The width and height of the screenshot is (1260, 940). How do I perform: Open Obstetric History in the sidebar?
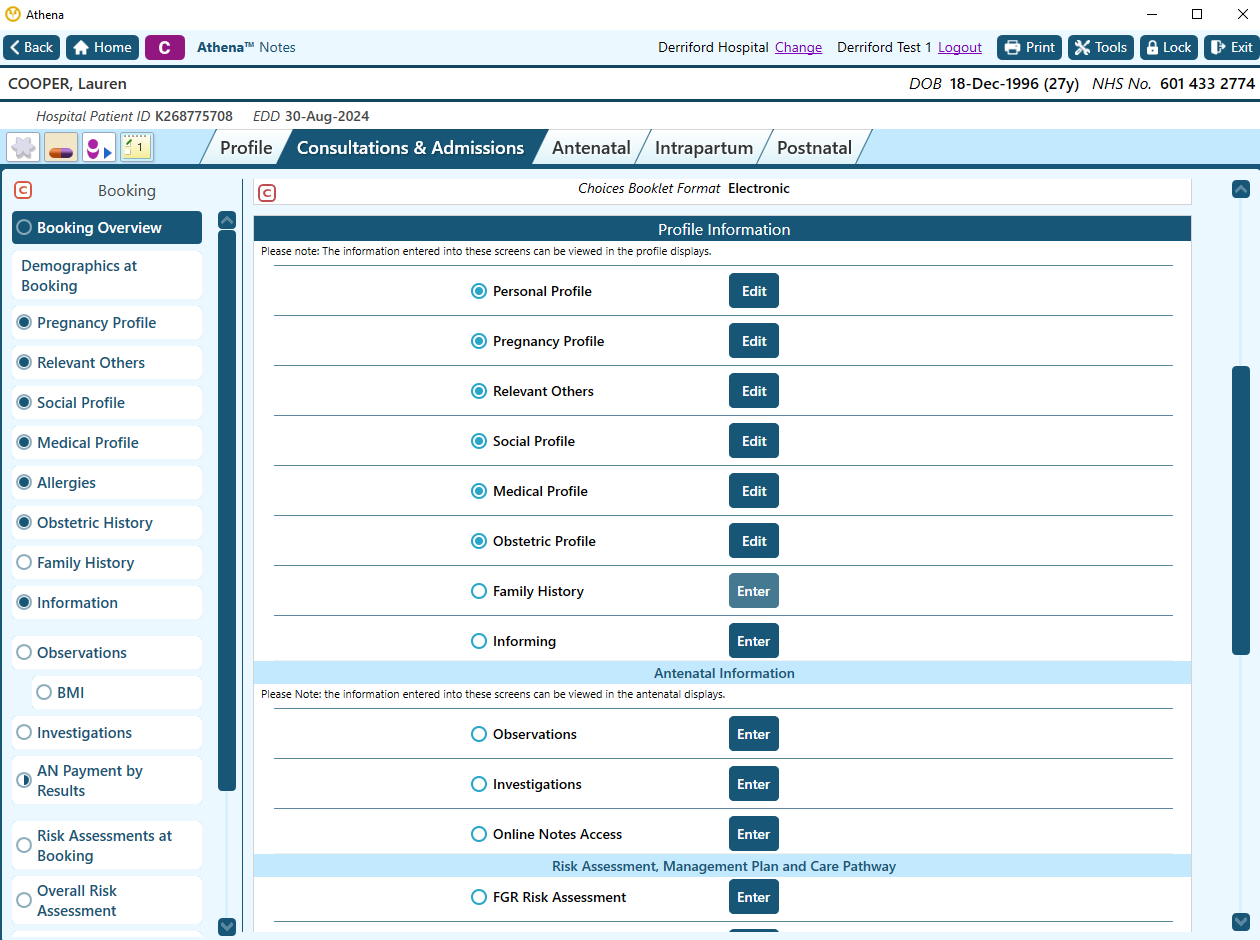click(107, 523)
